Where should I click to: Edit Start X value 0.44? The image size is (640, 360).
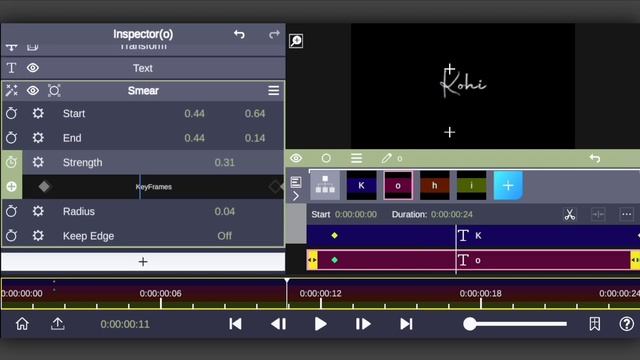tap(194, 113)
